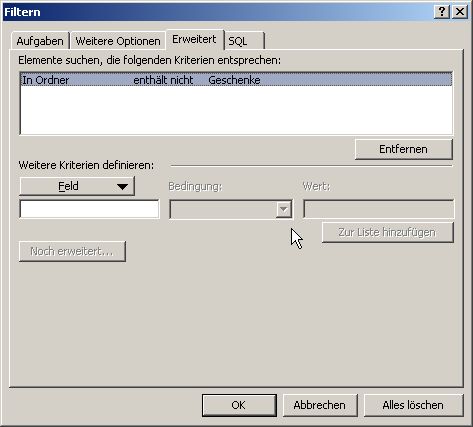Click the Zur Liste hinzufügen button

point(387,232)
